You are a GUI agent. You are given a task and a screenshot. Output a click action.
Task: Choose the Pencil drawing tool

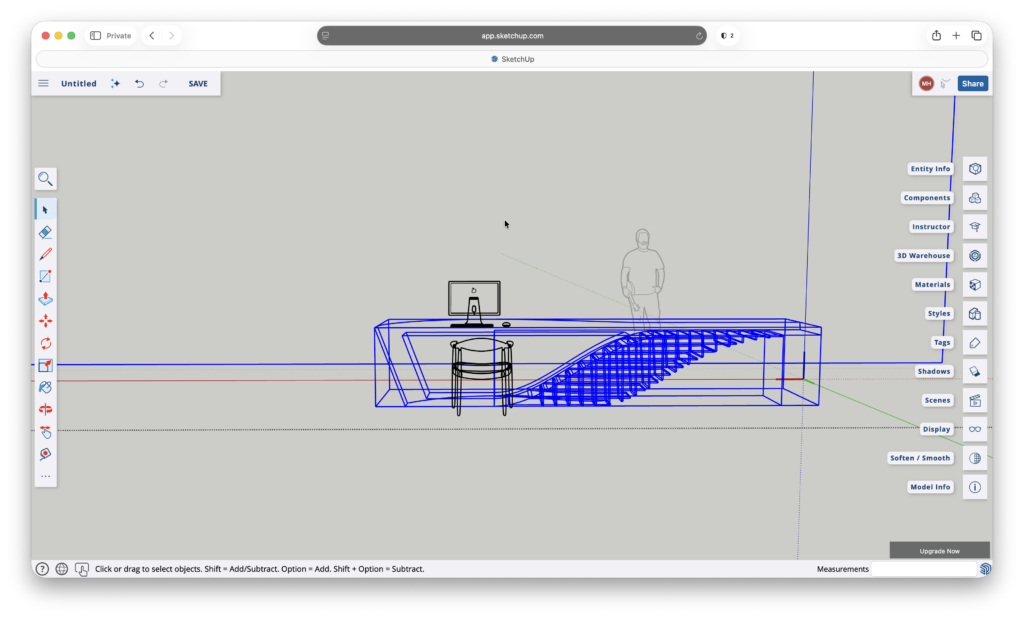(45, 253)
